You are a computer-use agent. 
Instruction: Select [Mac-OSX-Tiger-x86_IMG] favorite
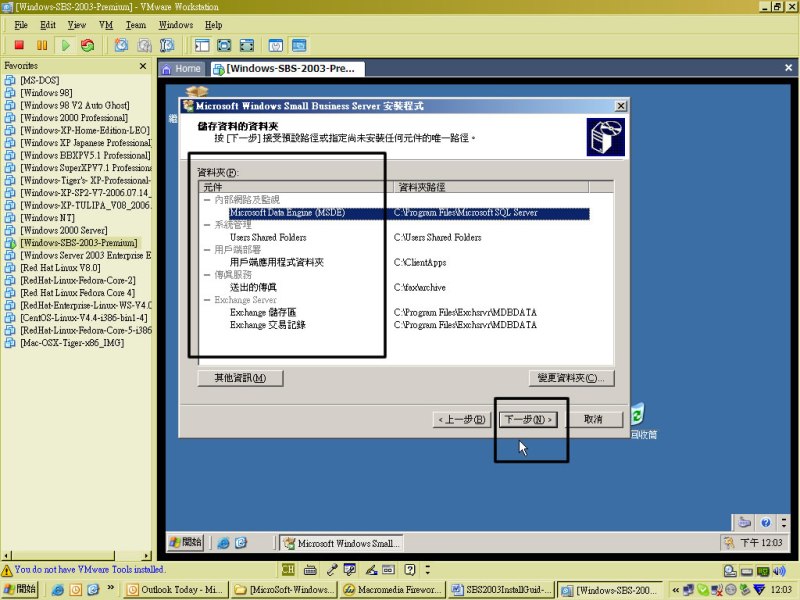[71, 343]
